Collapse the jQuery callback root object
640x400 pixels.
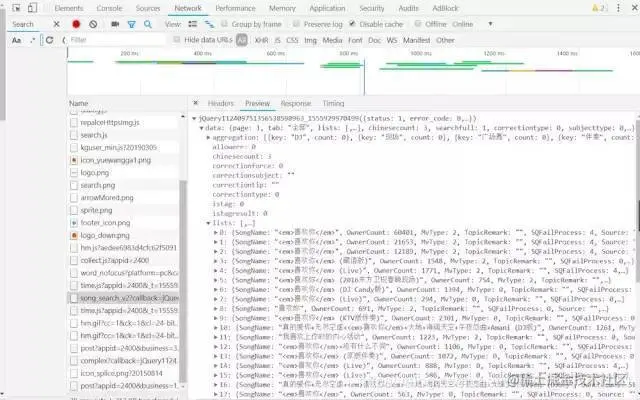coord(194,118)
